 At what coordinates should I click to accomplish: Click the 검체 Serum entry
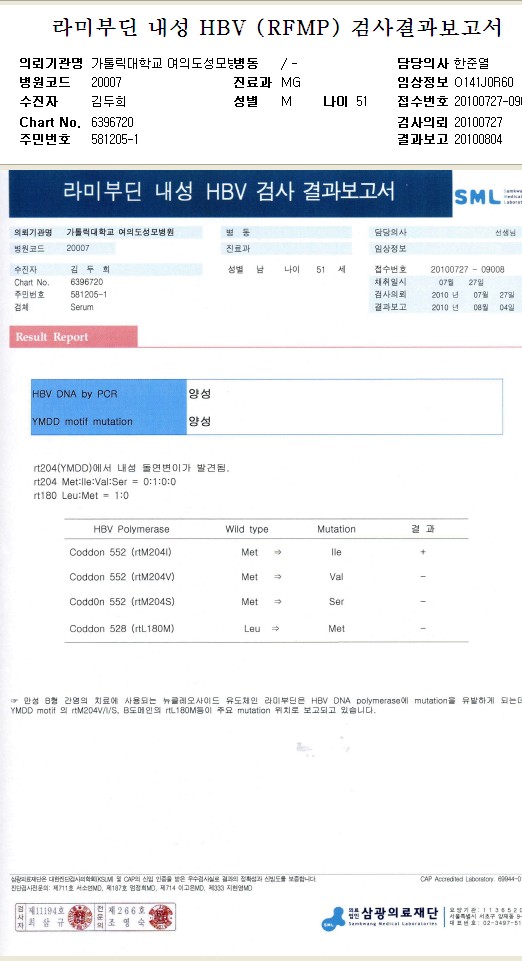54,307
